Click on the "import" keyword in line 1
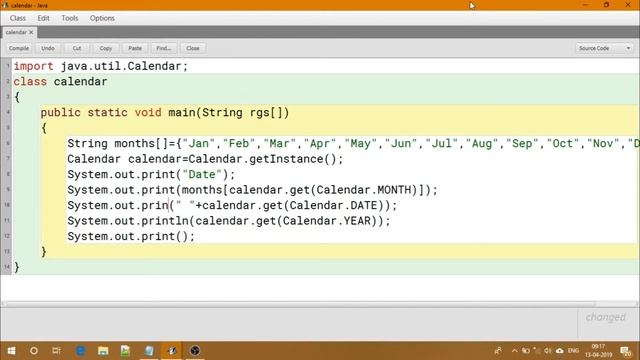Viewport: 640px width, 360px height. coord(33,66)
